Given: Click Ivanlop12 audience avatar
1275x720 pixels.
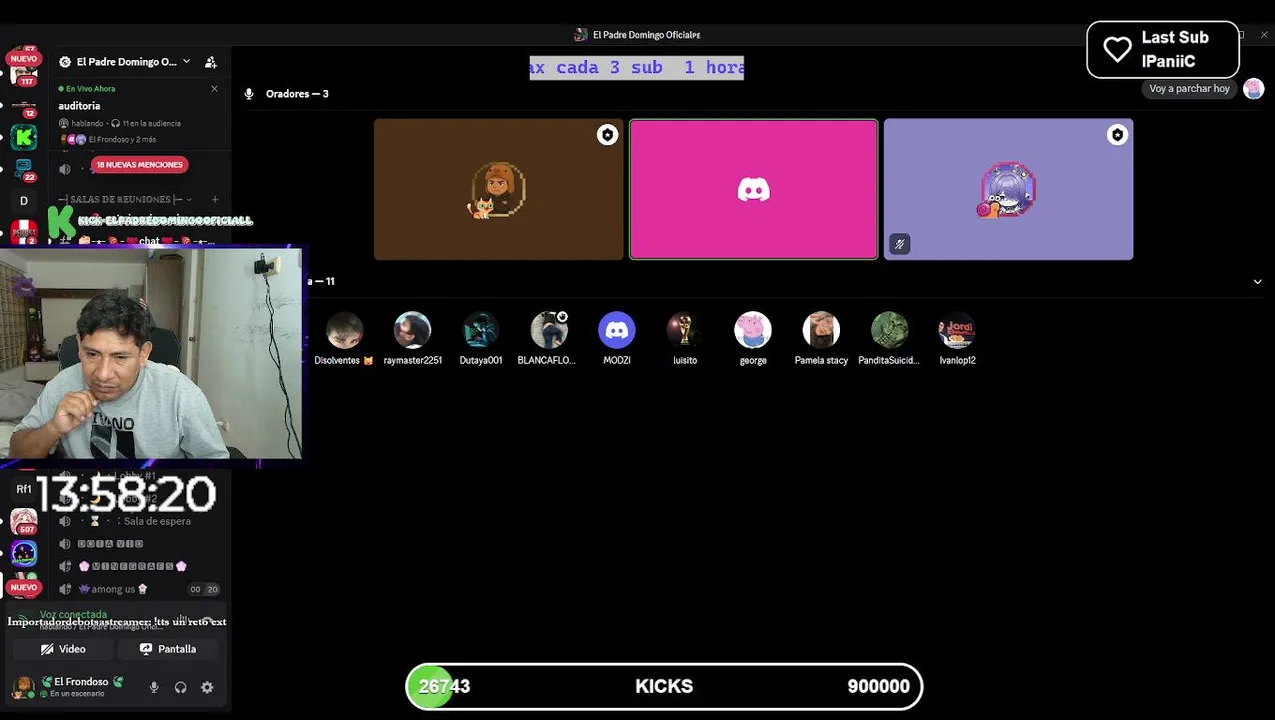Looking at the screenshot, I should [957, 330].
